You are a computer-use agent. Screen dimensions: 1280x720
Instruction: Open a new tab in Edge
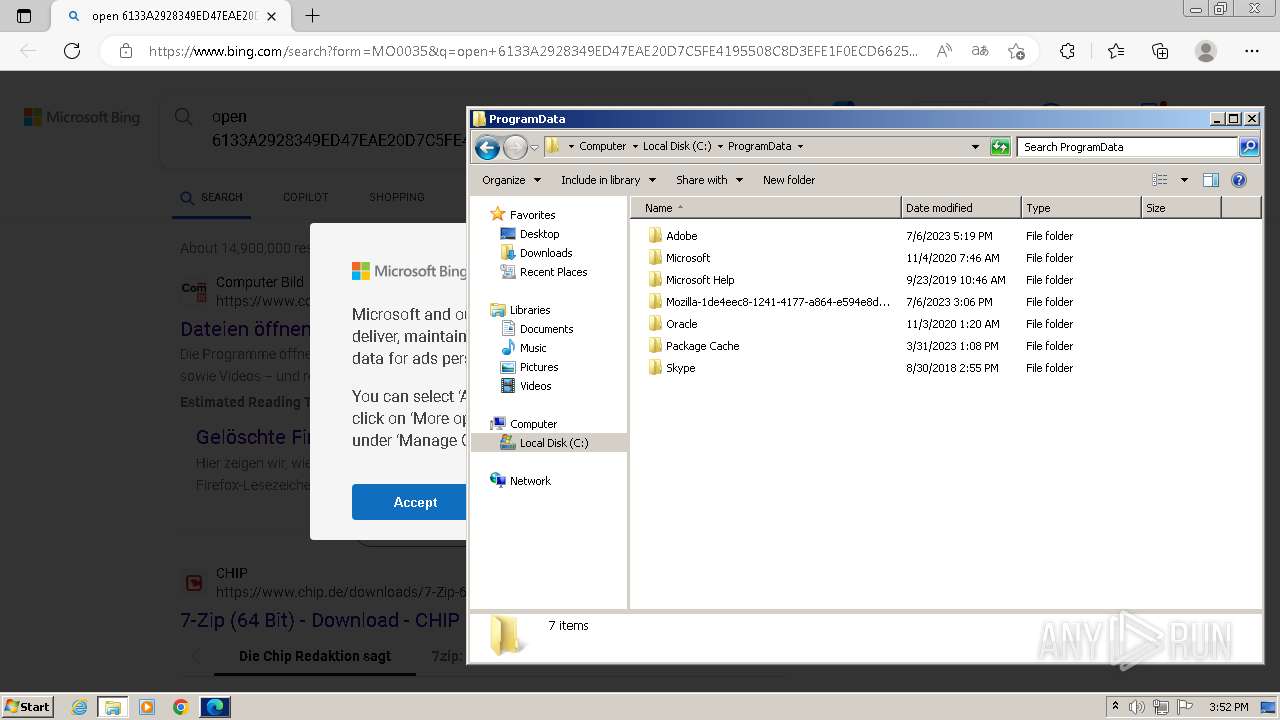point(312,16)
